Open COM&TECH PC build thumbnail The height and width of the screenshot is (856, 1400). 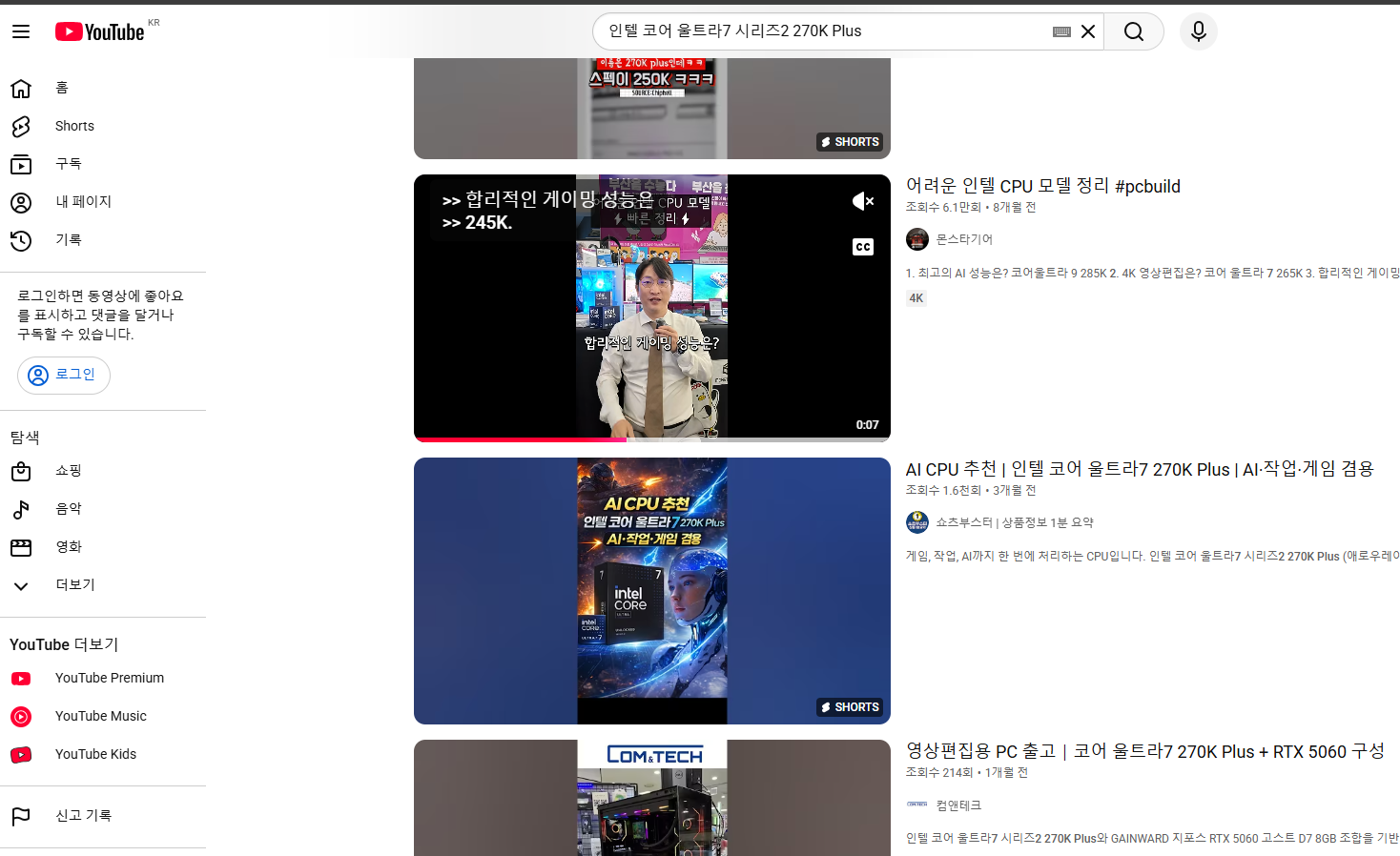tap(652, 798)
